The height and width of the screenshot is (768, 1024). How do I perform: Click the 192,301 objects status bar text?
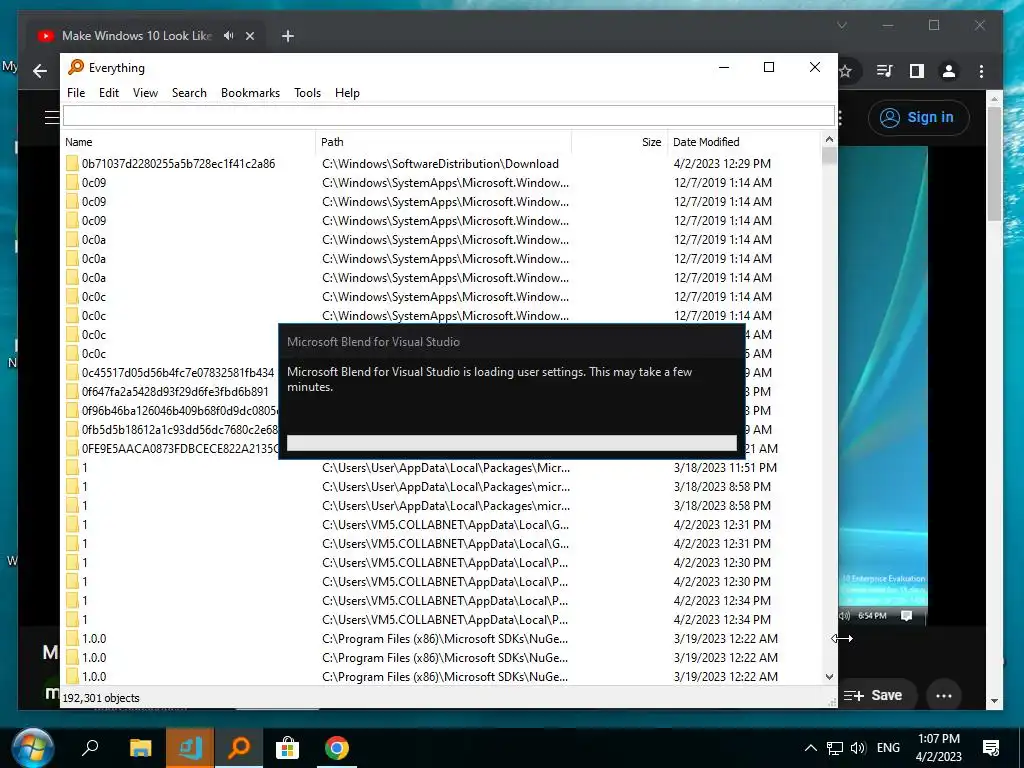tap(101, 697)
